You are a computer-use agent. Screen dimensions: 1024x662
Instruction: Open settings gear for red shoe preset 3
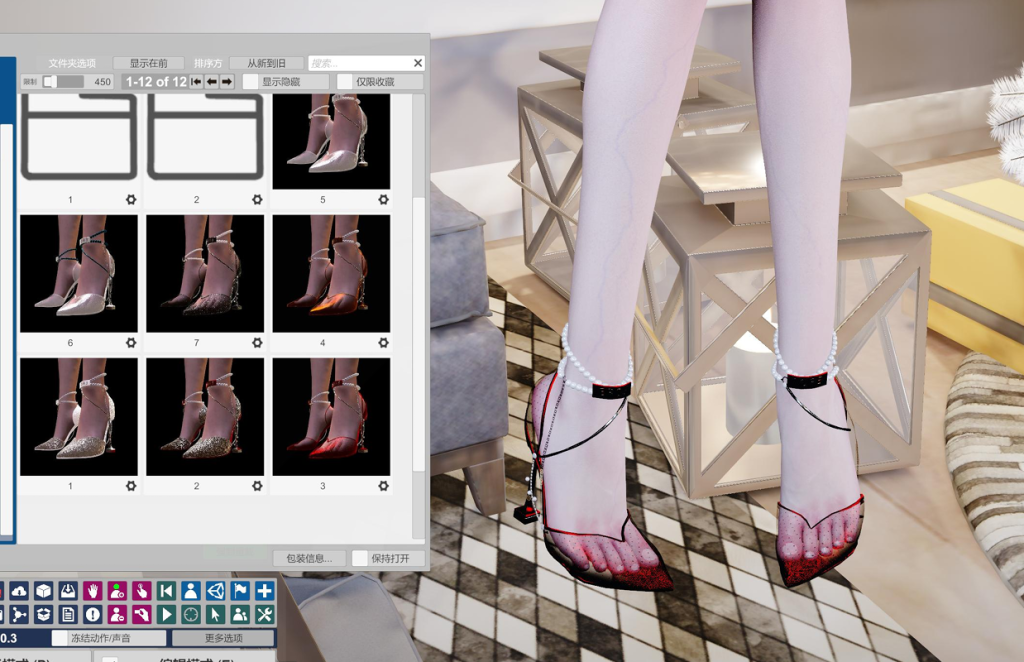click(x=383, y=486)
